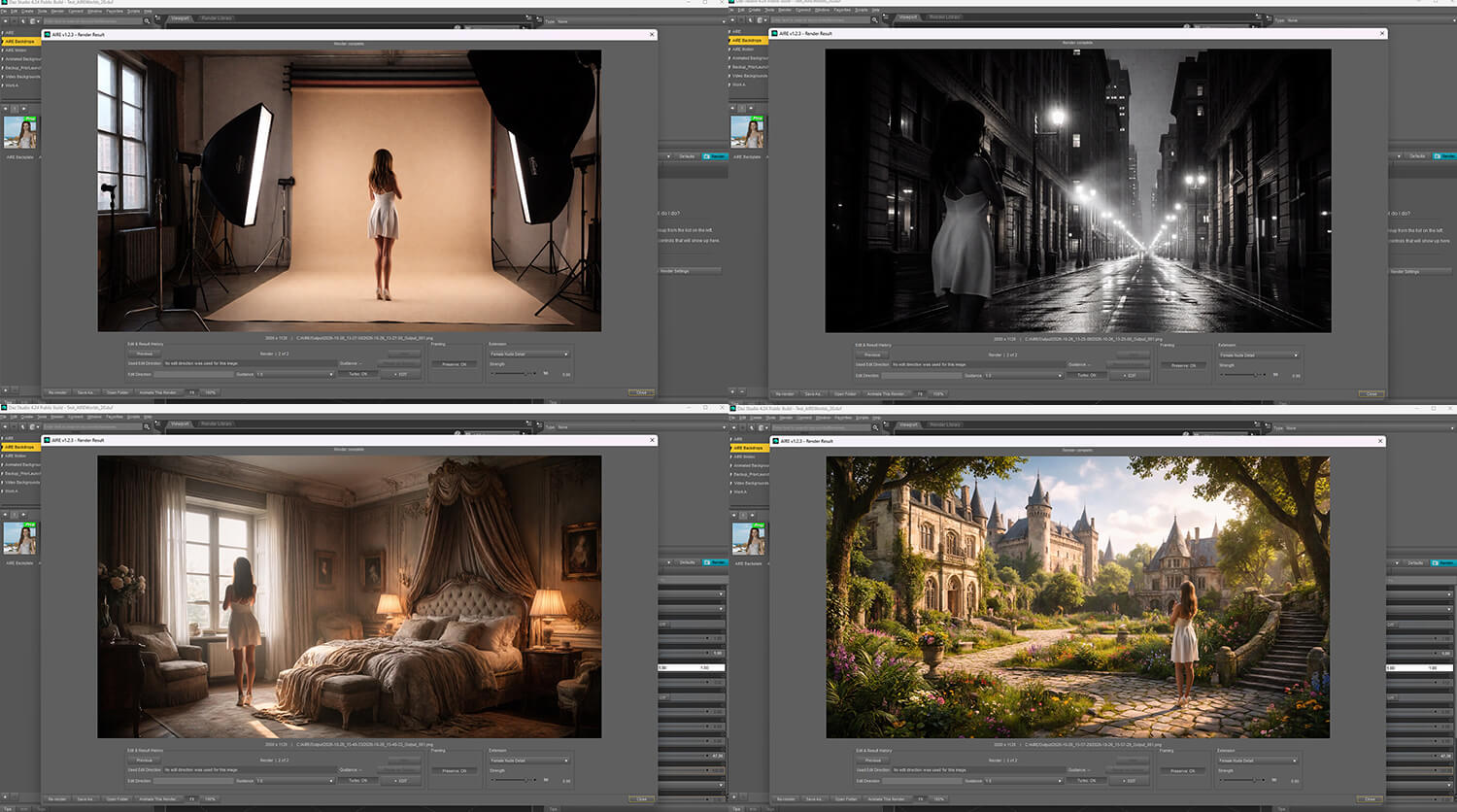
Task: Open the Extension dropdown in the night street dialog
Action: click(x=1258, y=355)
